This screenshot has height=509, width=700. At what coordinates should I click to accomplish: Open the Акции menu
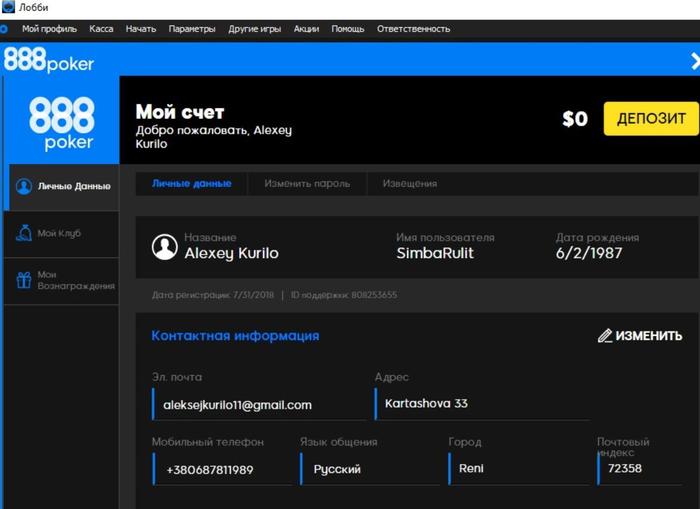[x=306, y=29]
